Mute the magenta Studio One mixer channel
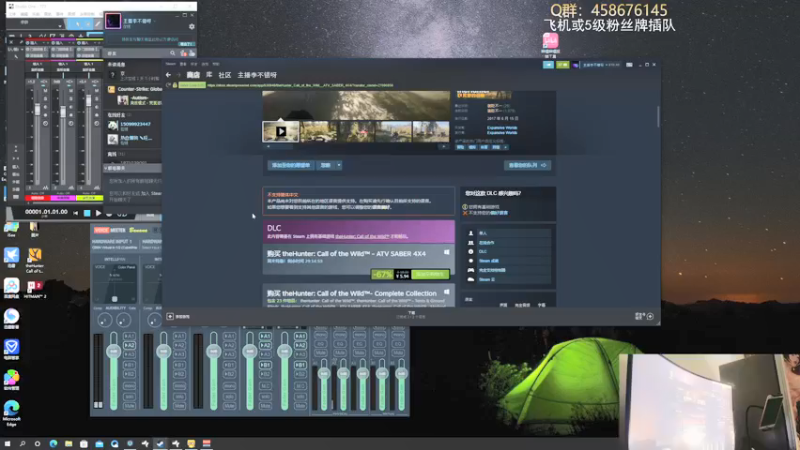 point(71,91)
